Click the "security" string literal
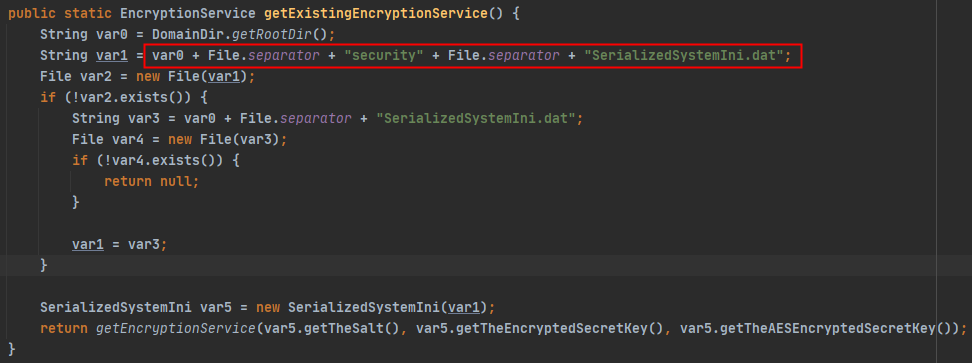The image size is (972, 363). [384, 56]
